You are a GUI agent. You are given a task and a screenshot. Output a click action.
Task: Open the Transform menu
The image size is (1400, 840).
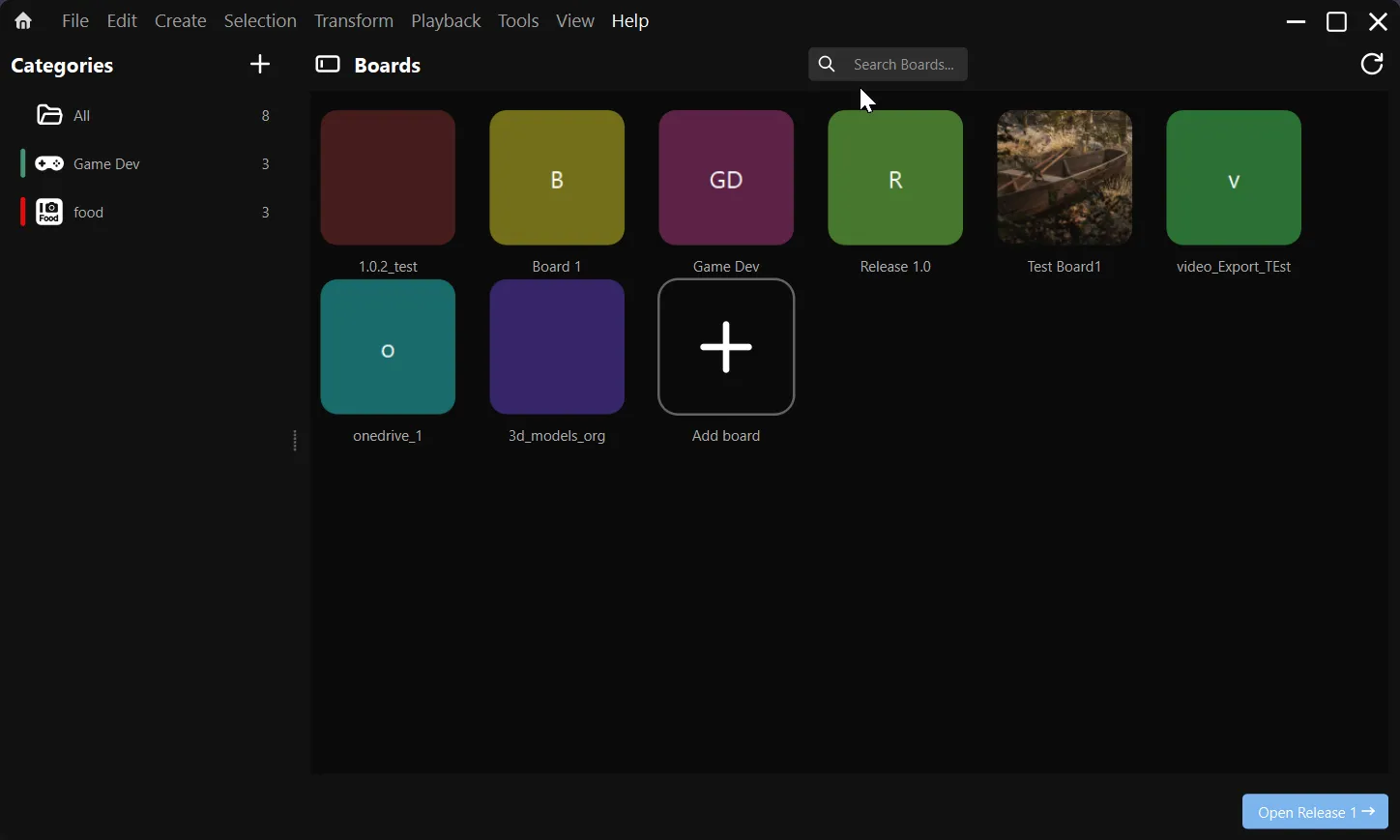tap(354, 21)
